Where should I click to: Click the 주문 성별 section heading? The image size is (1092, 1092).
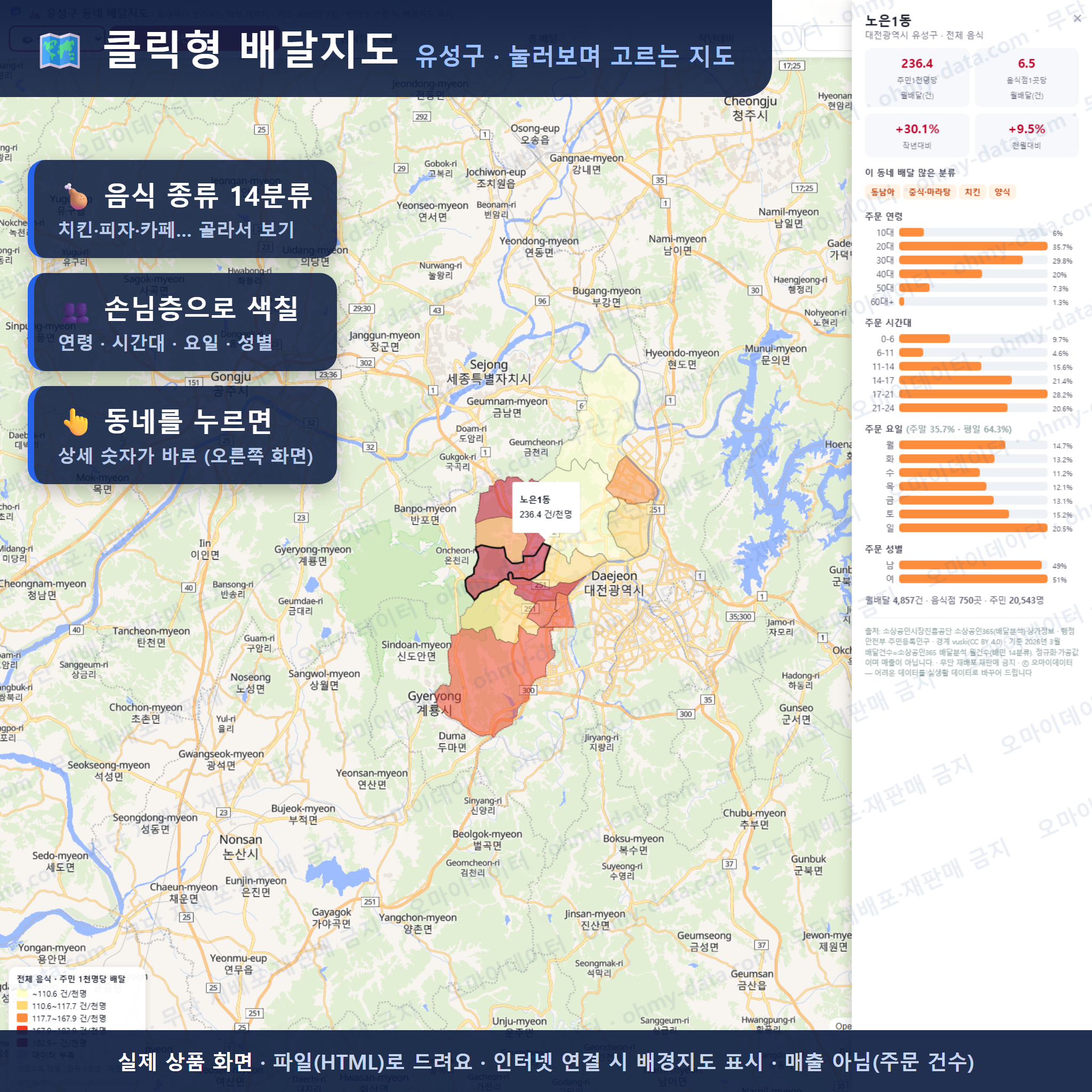[884, 549]
